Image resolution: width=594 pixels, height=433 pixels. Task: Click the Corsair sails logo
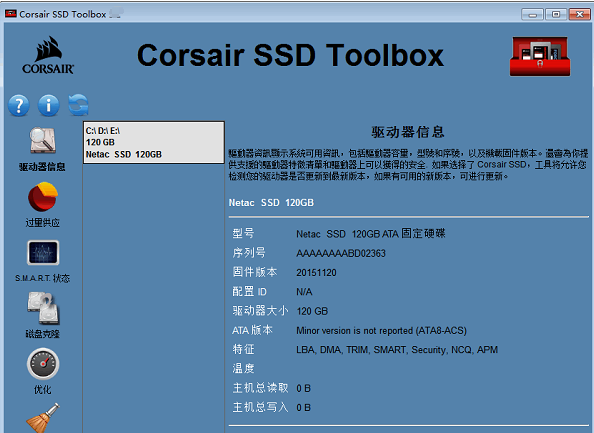[x=48, y=55]
